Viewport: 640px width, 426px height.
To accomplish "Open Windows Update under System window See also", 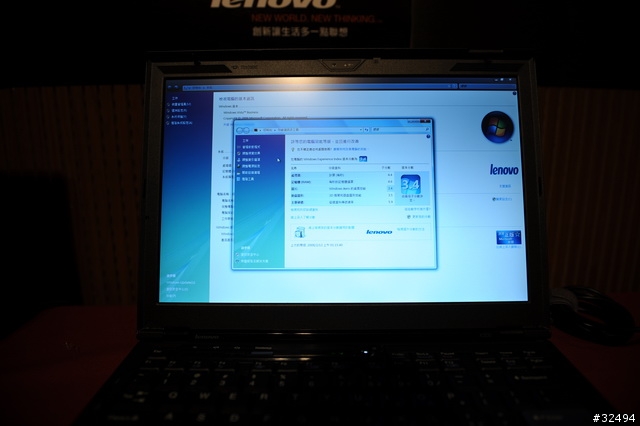I will coord(181,282).
